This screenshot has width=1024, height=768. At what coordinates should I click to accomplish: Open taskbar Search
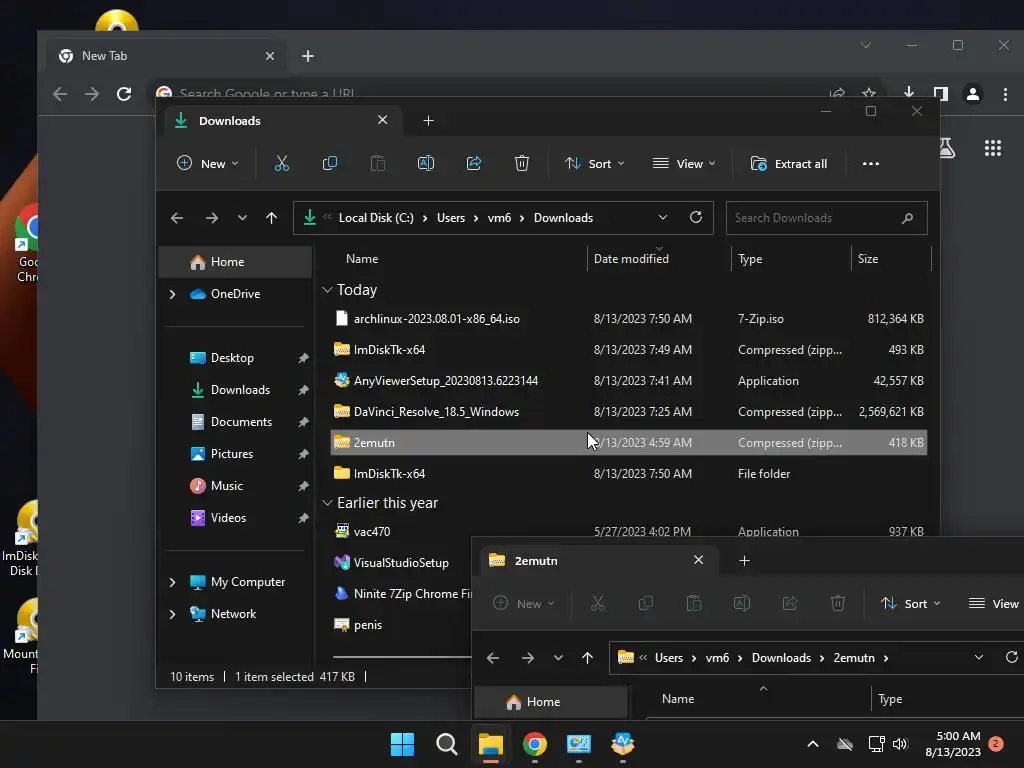click(x=447, y=744)
